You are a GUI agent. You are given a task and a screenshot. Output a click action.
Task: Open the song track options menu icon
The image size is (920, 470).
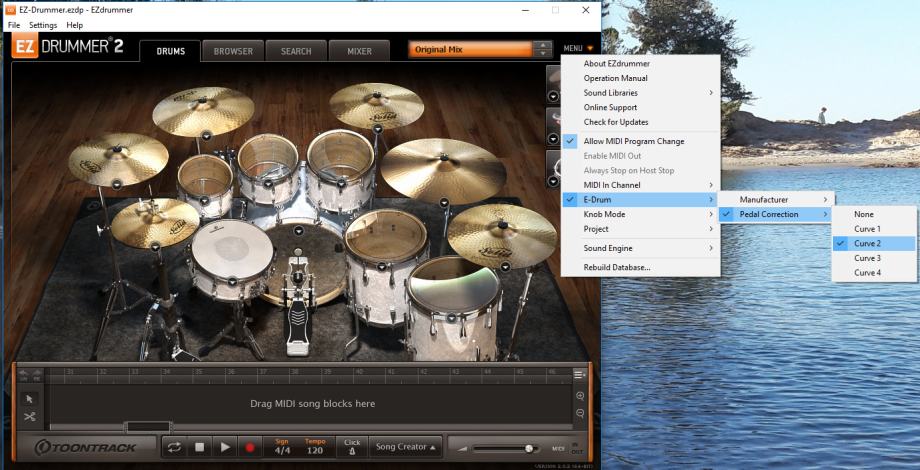580,374
